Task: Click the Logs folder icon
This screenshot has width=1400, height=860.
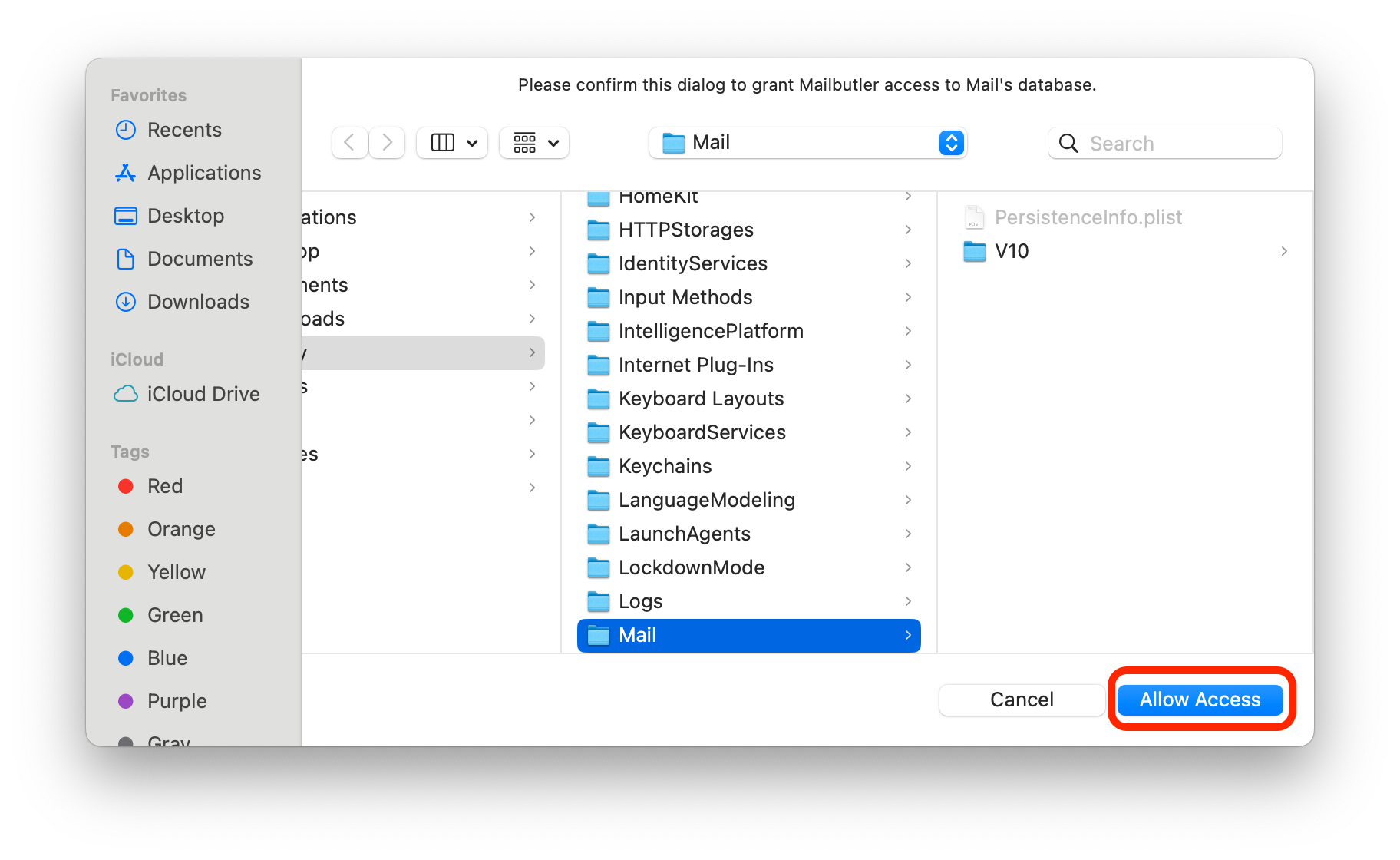Action: [x=598, y=601]
